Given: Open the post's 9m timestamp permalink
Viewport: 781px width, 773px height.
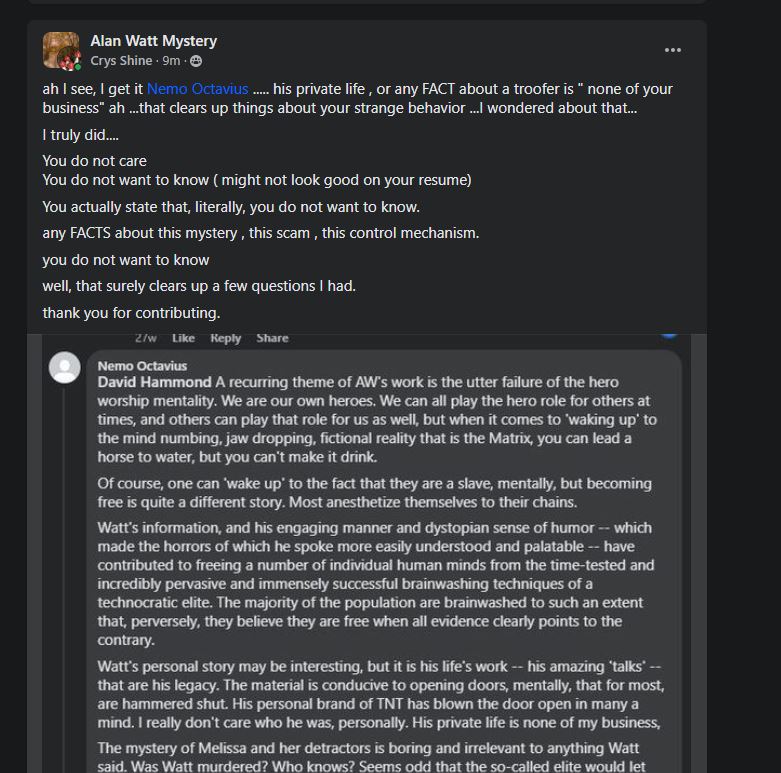Looking at the screenshot, I should click(x=171, y=61).
